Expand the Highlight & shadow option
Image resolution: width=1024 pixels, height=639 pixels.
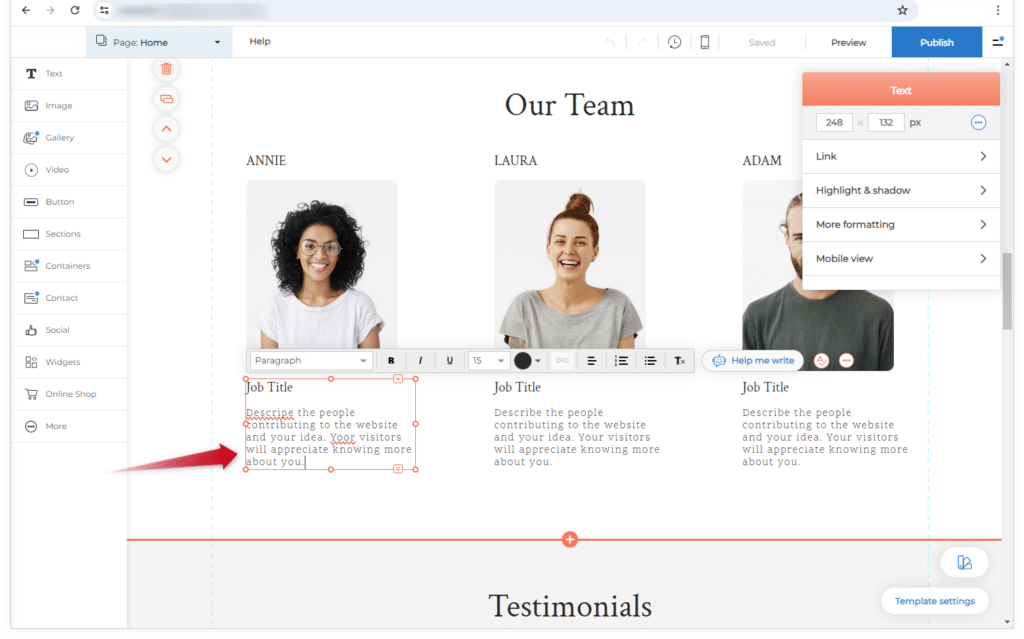click(x=901, y=190)
